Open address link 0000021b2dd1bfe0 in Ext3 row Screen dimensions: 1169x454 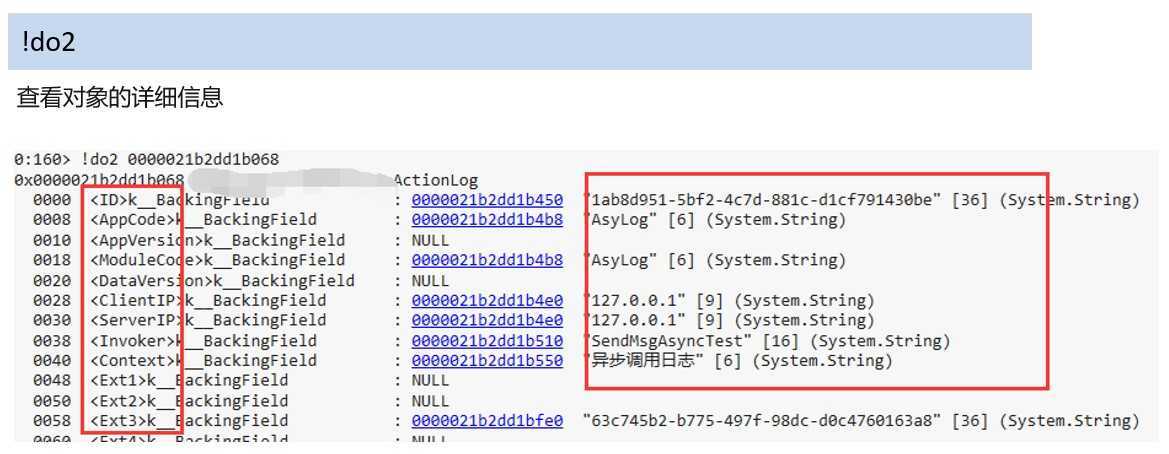point(487,421)
